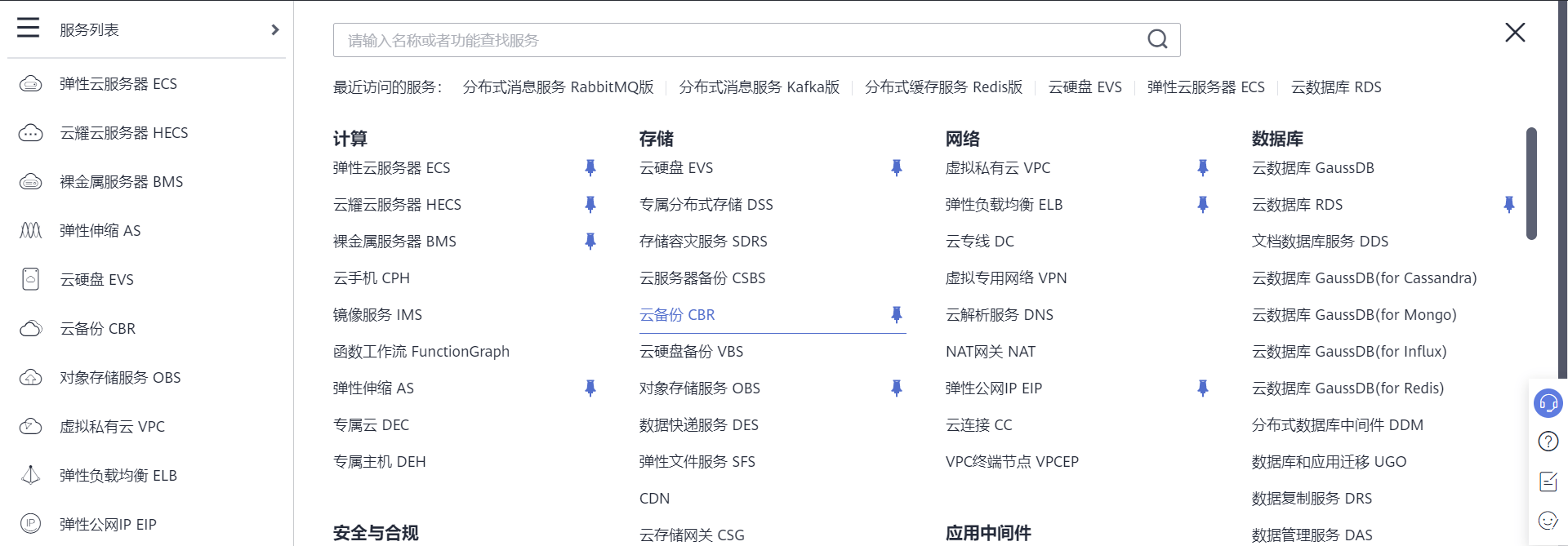Viewport: 1568px width, 546px height.
Task: Unpin 弹性云服务器 ECS in 计算 list
Action: tap(590, 167)
